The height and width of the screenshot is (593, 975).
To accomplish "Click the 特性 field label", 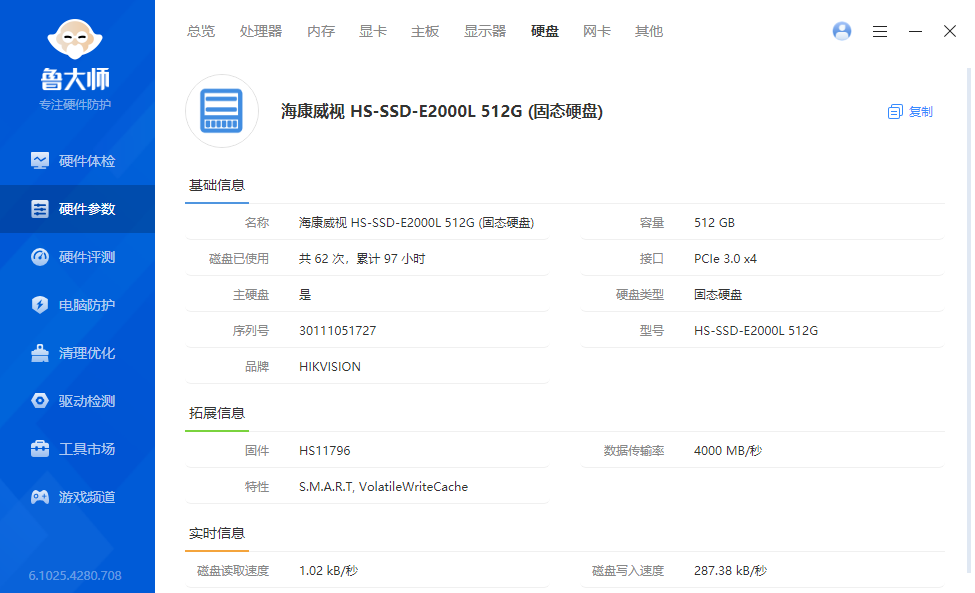I will [257, 487].
